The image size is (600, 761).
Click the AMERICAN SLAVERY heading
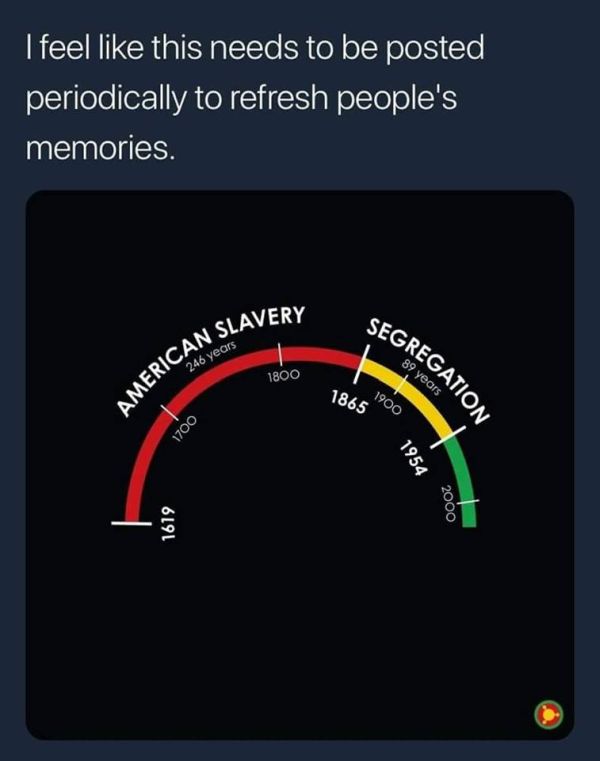pos(210,358)
